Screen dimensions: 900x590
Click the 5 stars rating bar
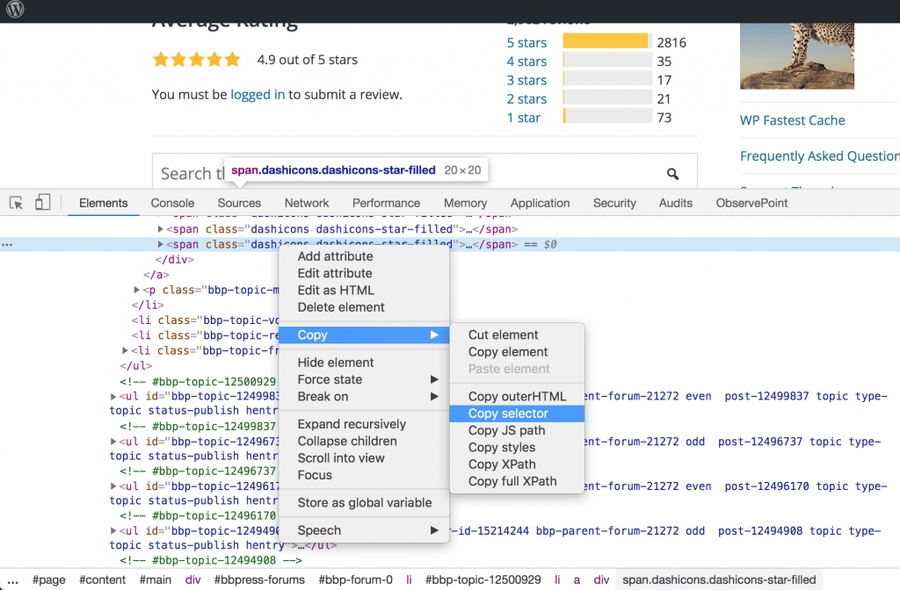click(x=605, y=42)
